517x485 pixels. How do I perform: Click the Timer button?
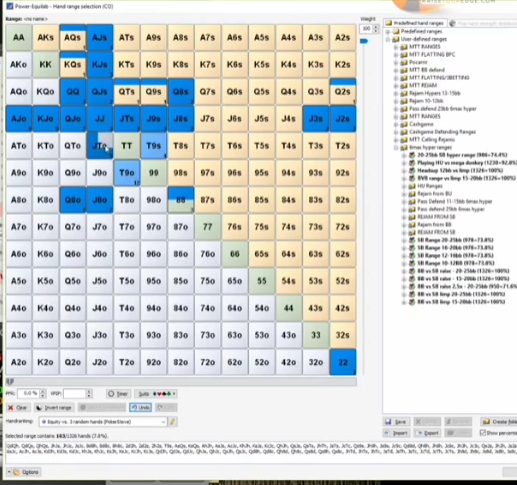pyautogui.click(x=118, y=394)
